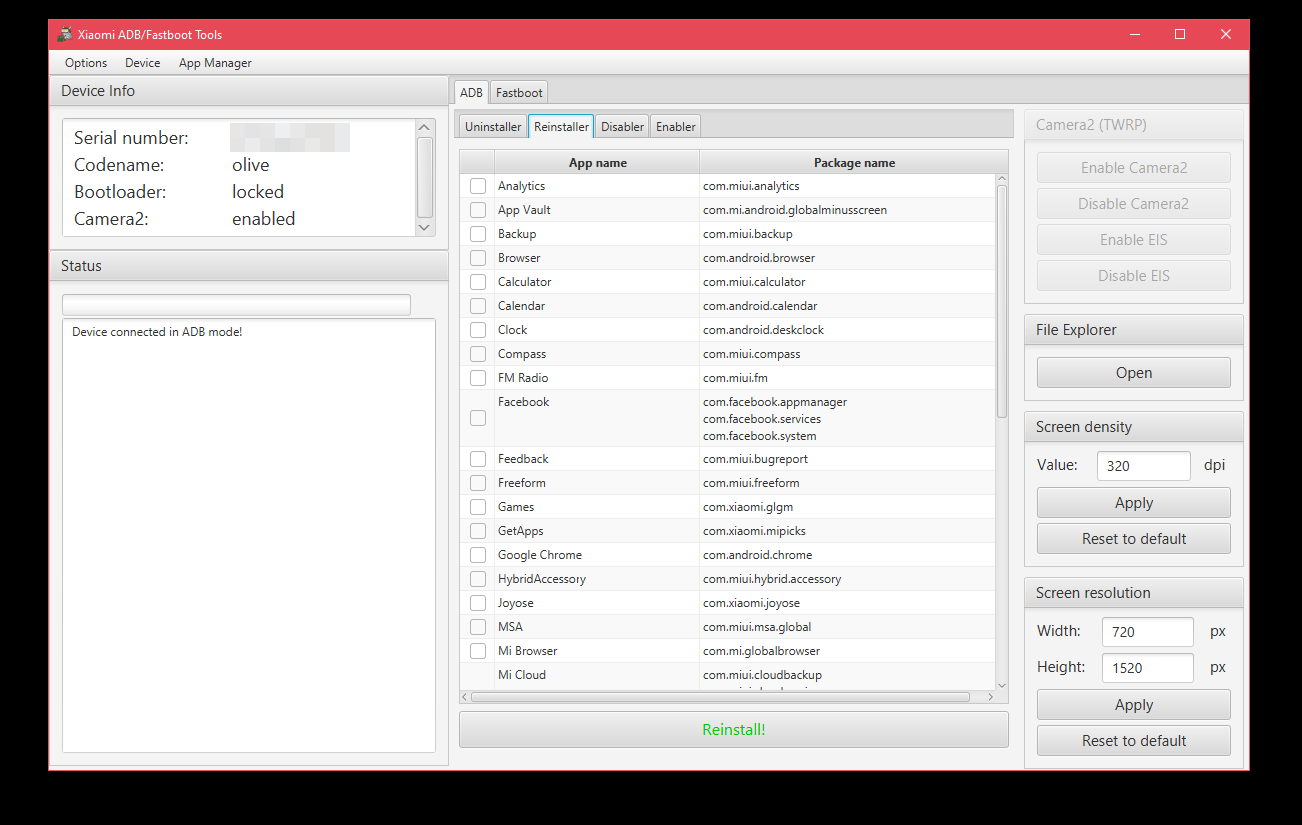
Task: Open the Device menu
Action: tap(143, 63)
